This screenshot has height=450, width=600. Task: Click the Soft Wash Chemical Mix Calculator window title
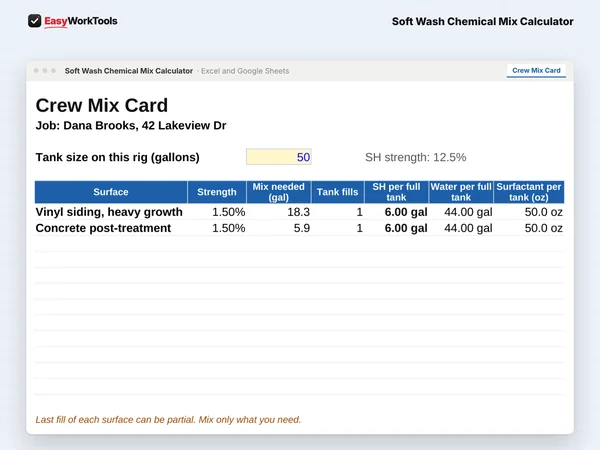tap(129, 71)
